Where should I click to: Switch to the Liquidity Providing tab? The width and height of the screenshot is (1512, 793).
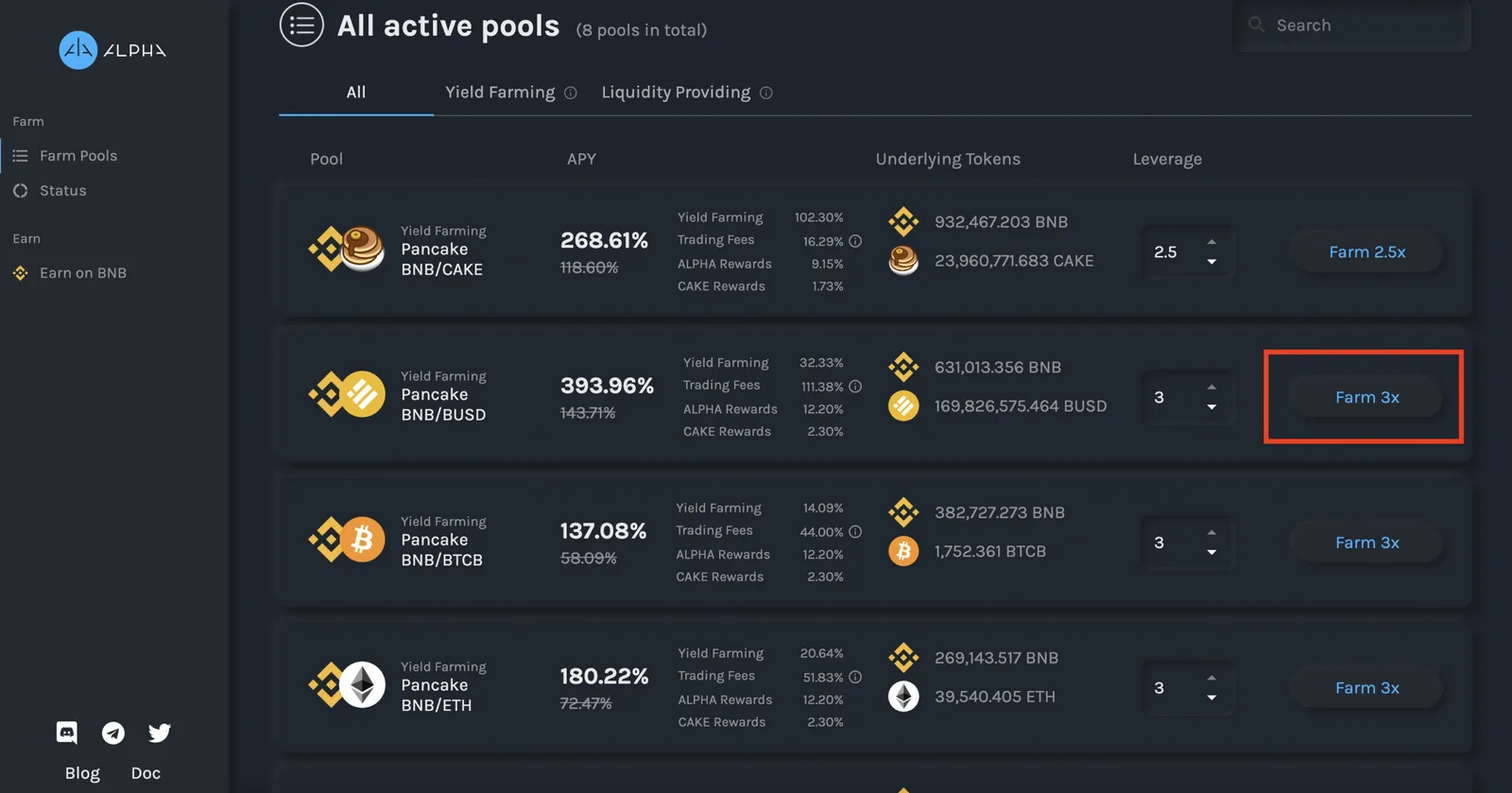coord(676,93)
